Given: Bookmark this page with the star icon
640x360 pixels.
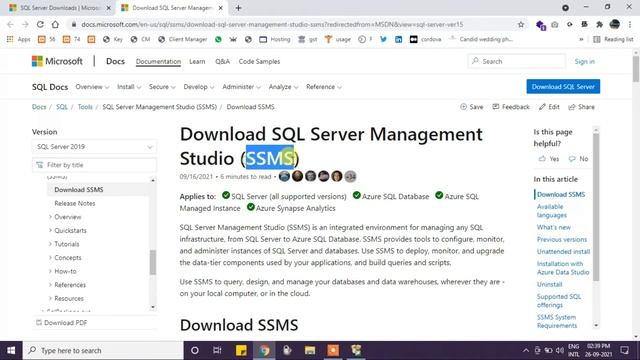Looking at the screenshot, I should 521,24.
